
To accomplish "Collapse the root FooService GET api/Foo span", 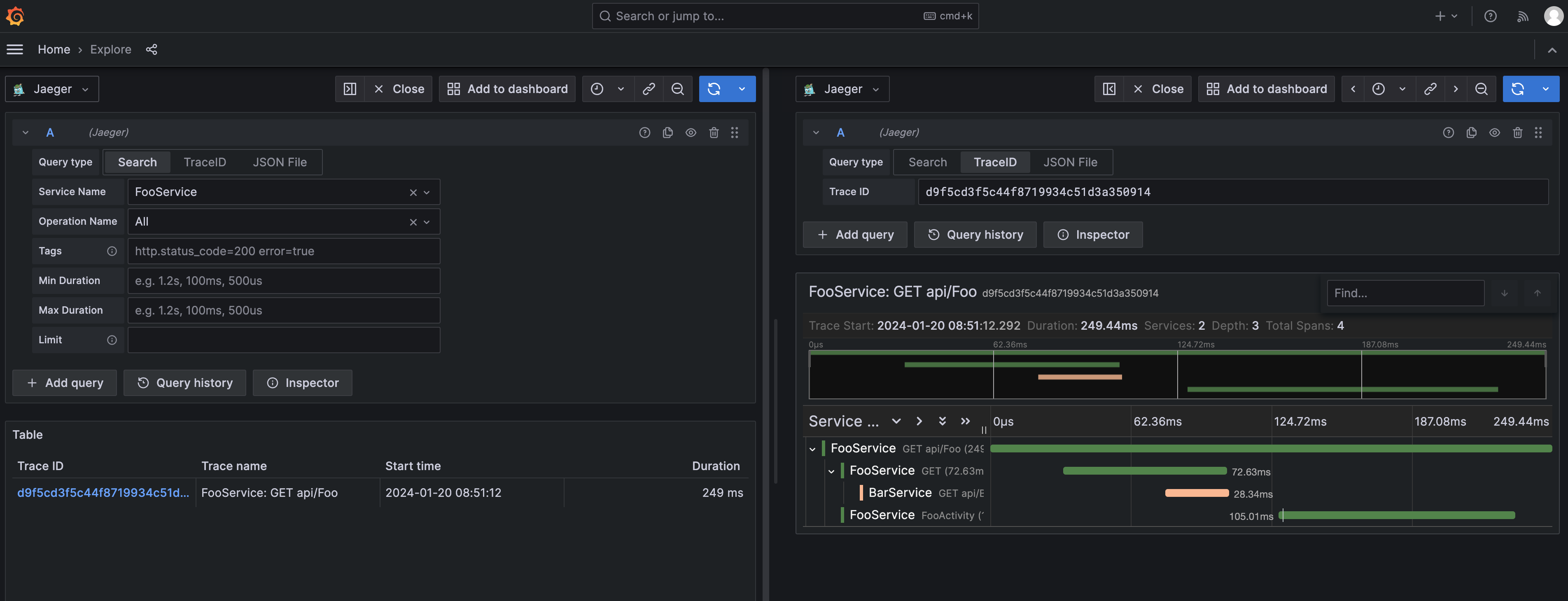I will [x=812, y=449].
